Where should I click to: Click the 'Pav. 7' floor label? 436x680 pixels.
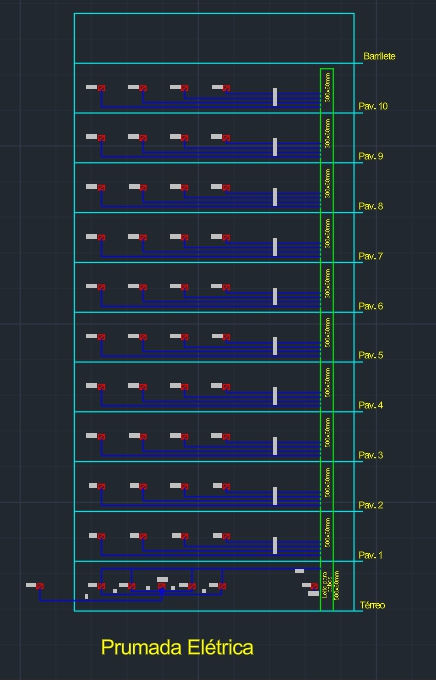370,256
